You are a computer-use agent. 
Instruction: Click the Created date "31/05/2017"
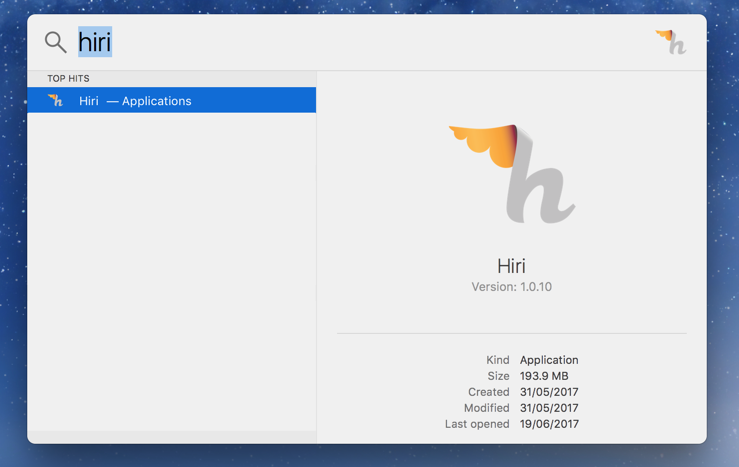[549, 392]
